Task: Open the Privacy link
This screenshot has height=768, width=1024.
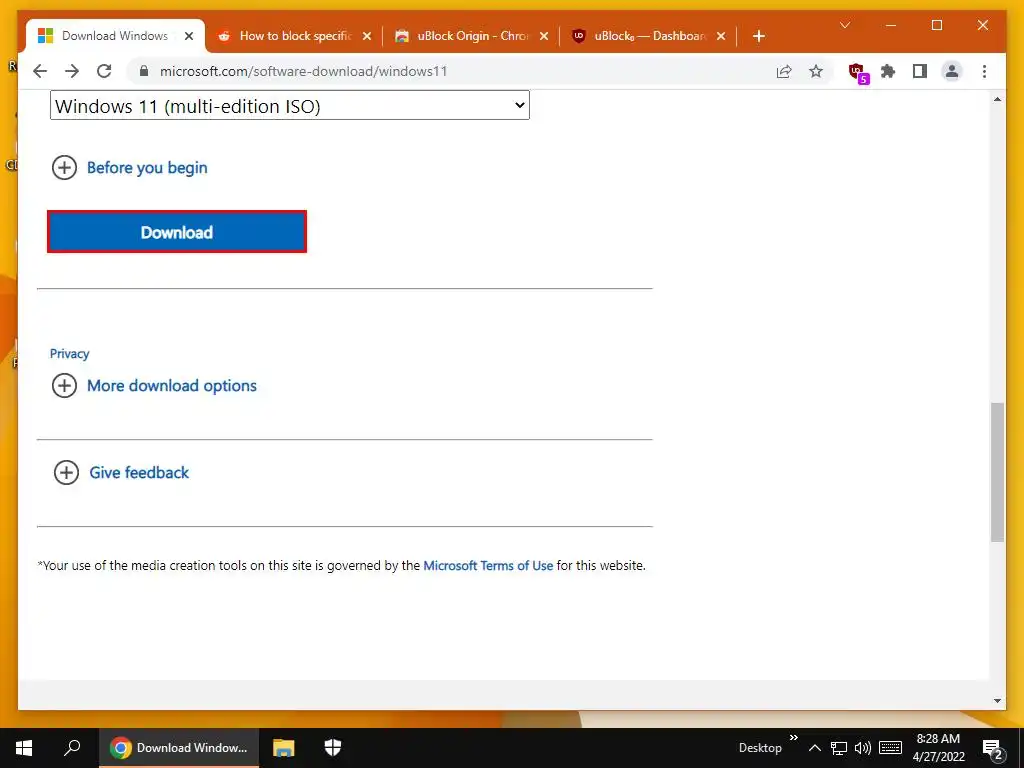Action: tap(69, 353)
